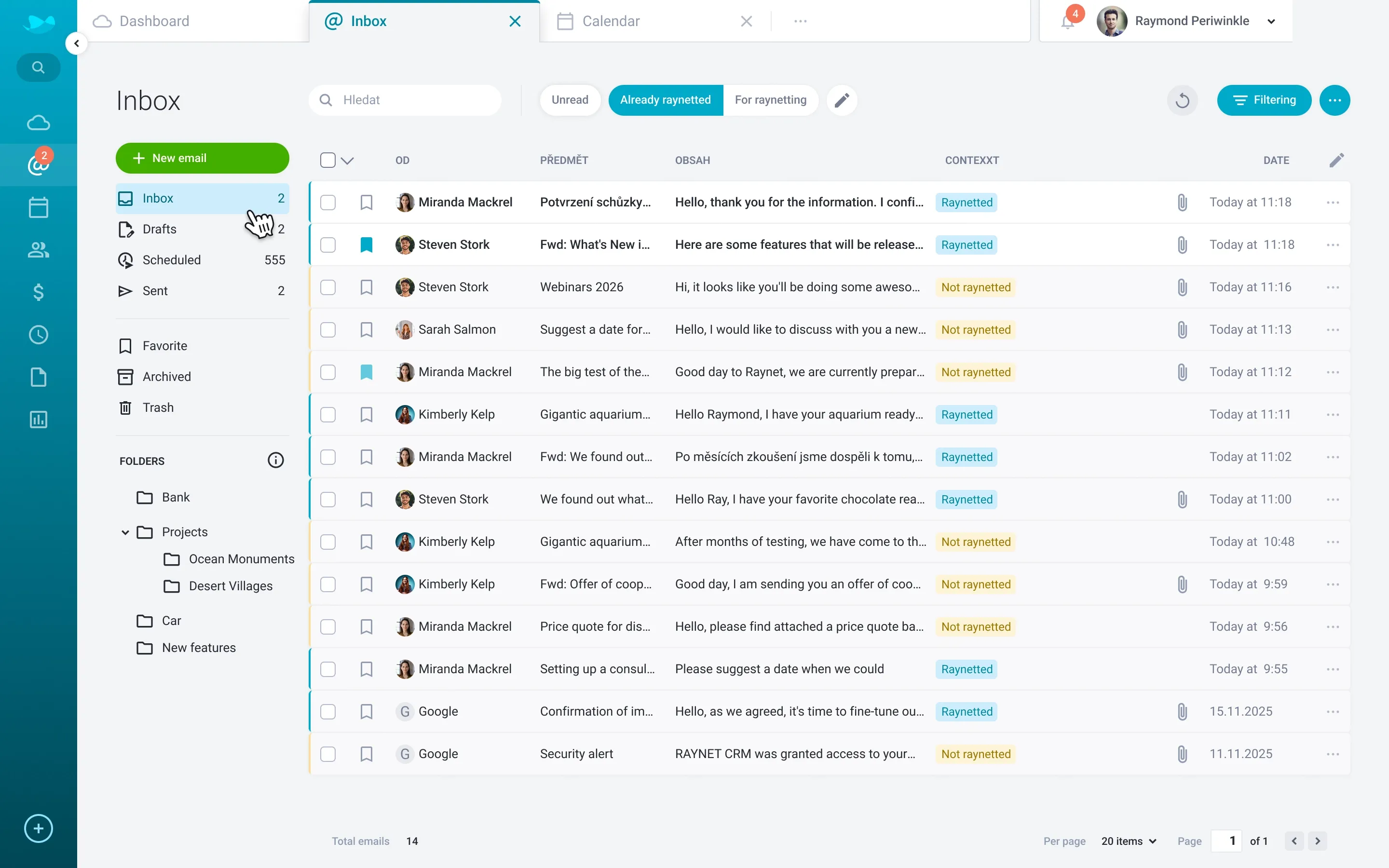Select the checkbox on Steven Stork's Webinars 2026 email
Viewport: 1389px width, 868px height.
coord(328,287)
